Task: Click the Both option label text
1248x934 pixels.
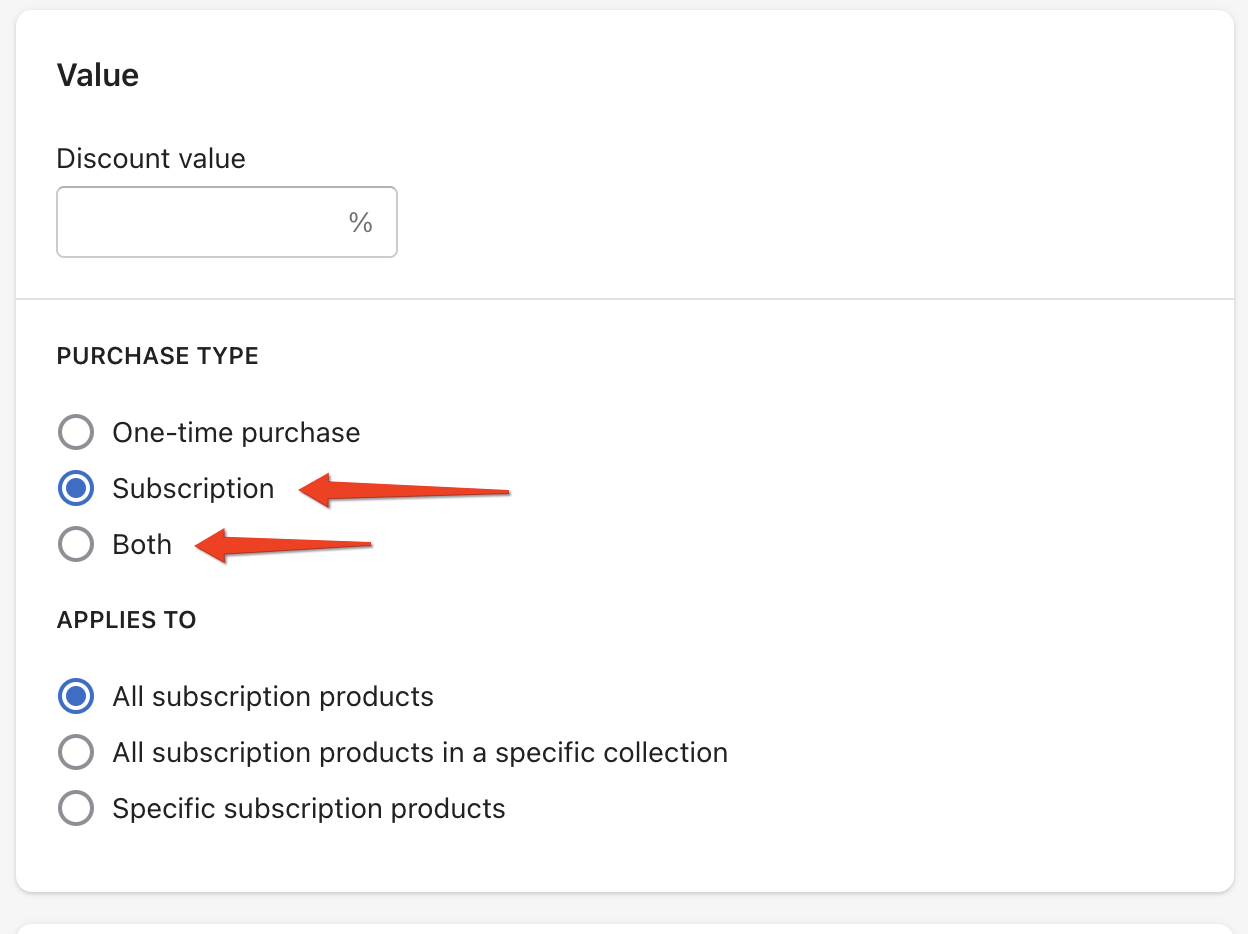Action: click(141, 544)
